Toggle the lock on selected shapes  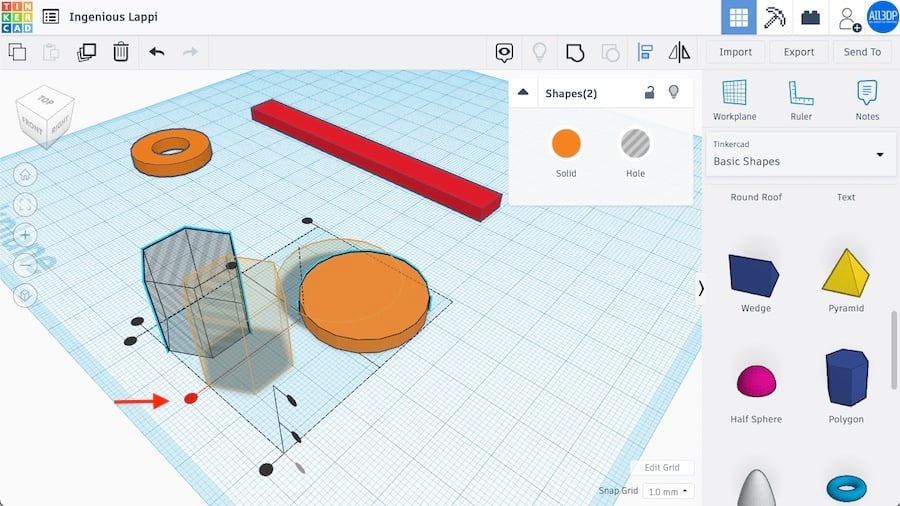(649, 93)
